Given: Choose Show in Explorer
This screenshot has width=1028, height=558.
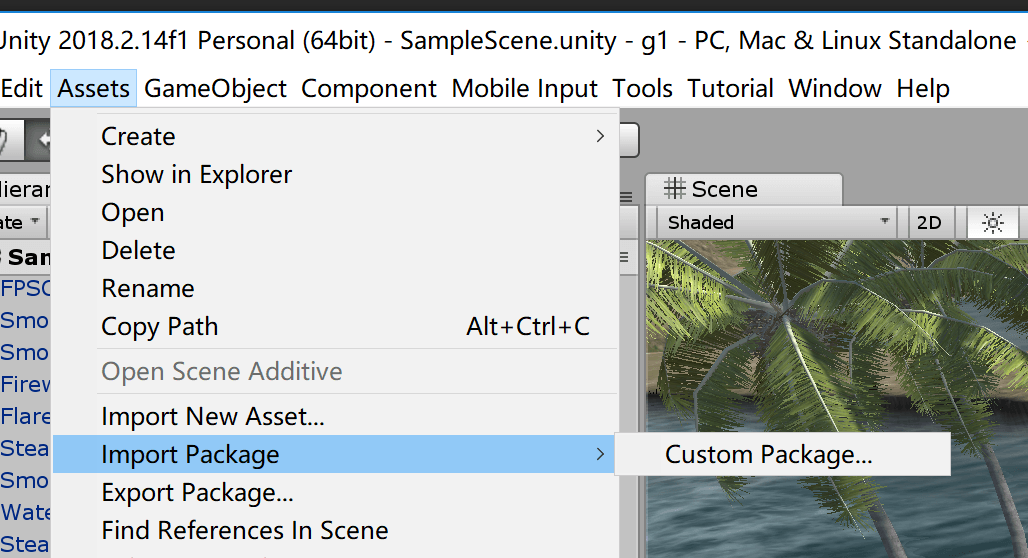Looking at the screenshot, I should (x=197, y=174).
